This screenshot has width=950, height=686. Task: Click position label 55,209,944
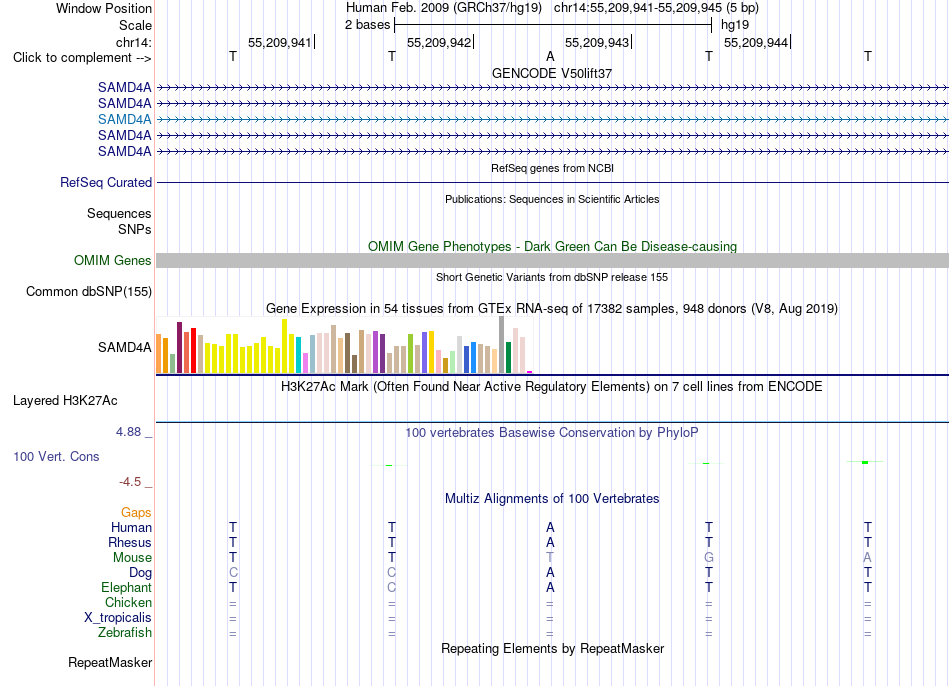coord(756,42)
